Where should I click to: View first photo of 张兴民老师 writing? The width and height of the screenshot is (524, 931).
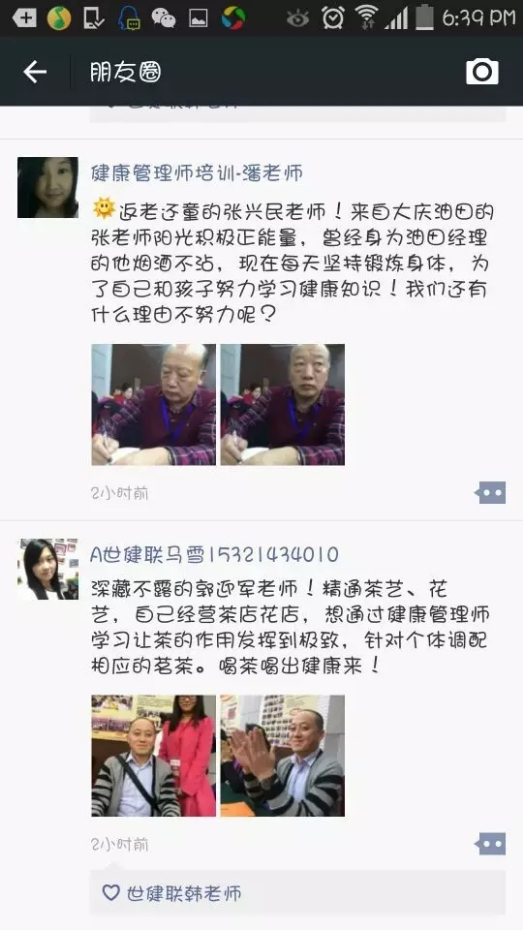(x=154, y=404)
